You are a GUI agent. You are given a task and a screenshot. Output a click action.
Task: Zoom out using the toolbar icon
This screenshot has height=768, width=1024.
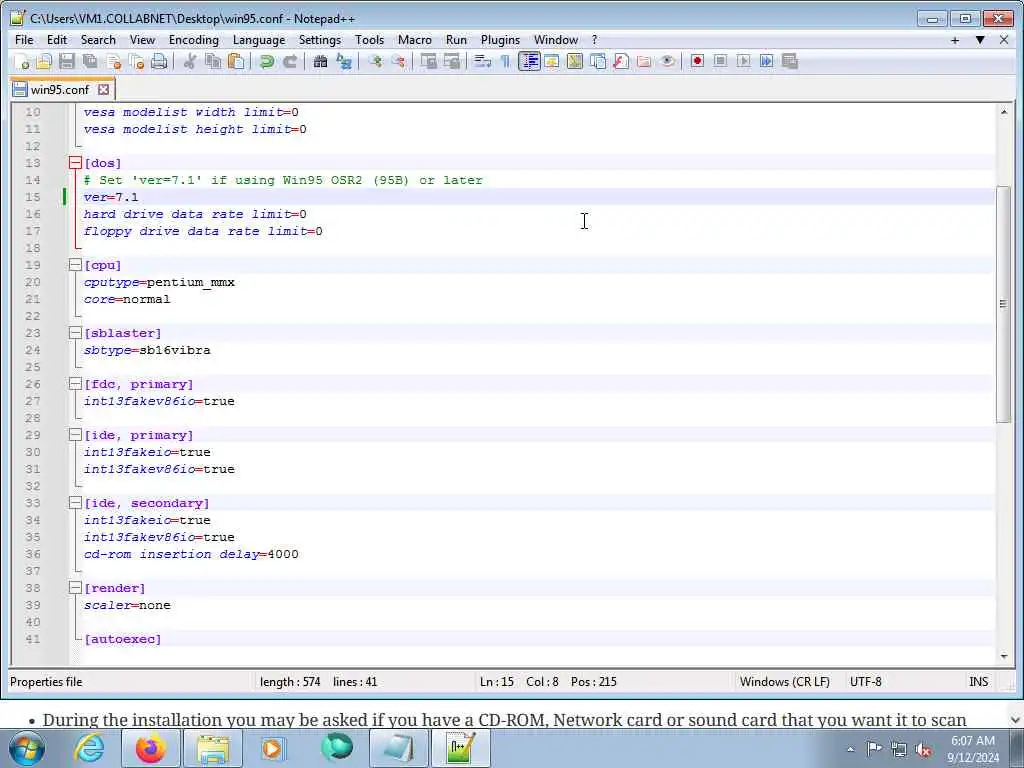pyautogui.click(x=398, y=61)
